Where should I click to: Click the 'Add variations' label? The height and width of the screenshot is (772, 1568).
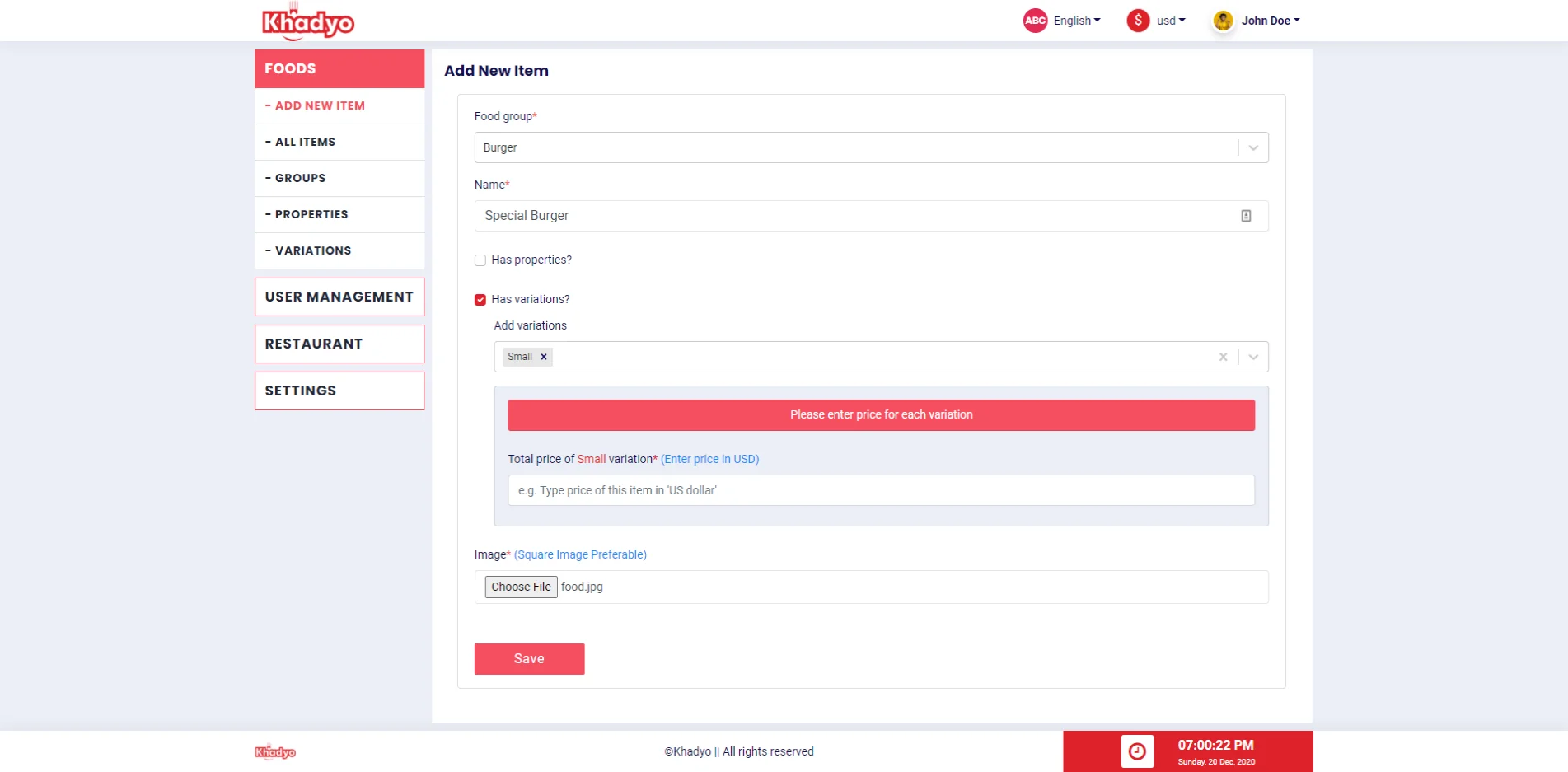coord(531,325)
